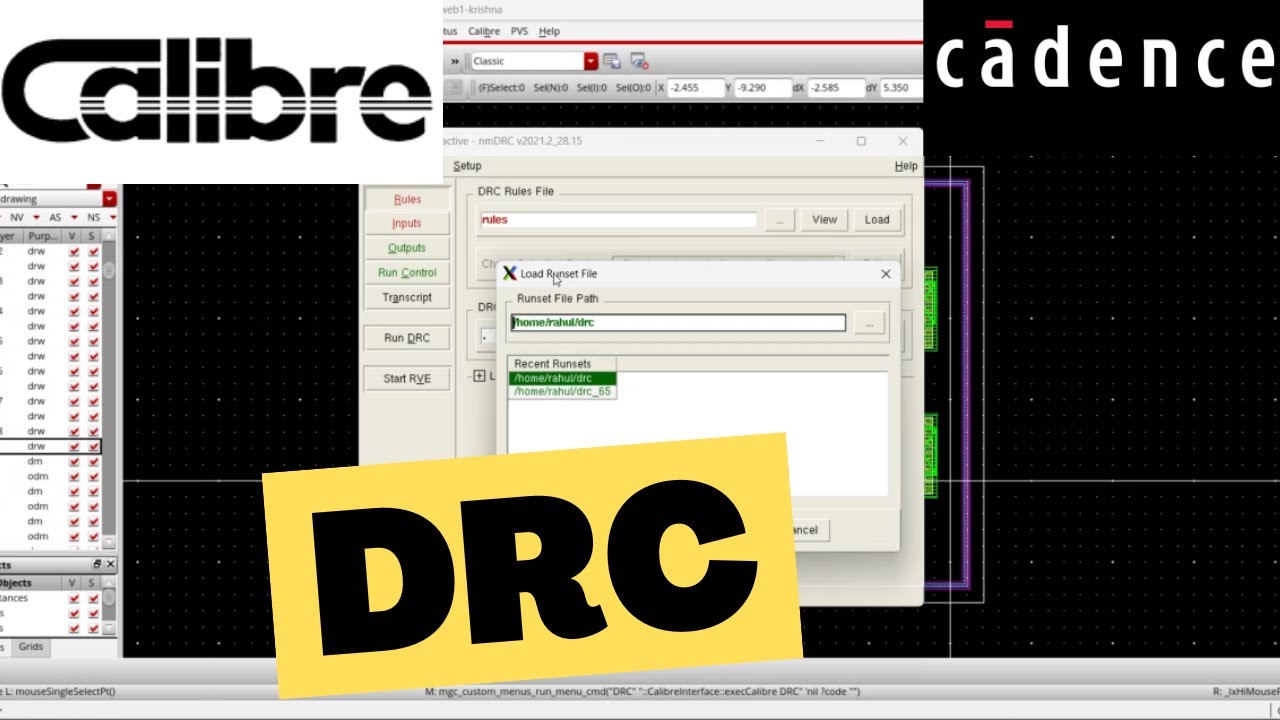Viewport: 1280px width, 720px height.
Task: Click the DRC Rules File field containing rules
Action: coord(618,220)
